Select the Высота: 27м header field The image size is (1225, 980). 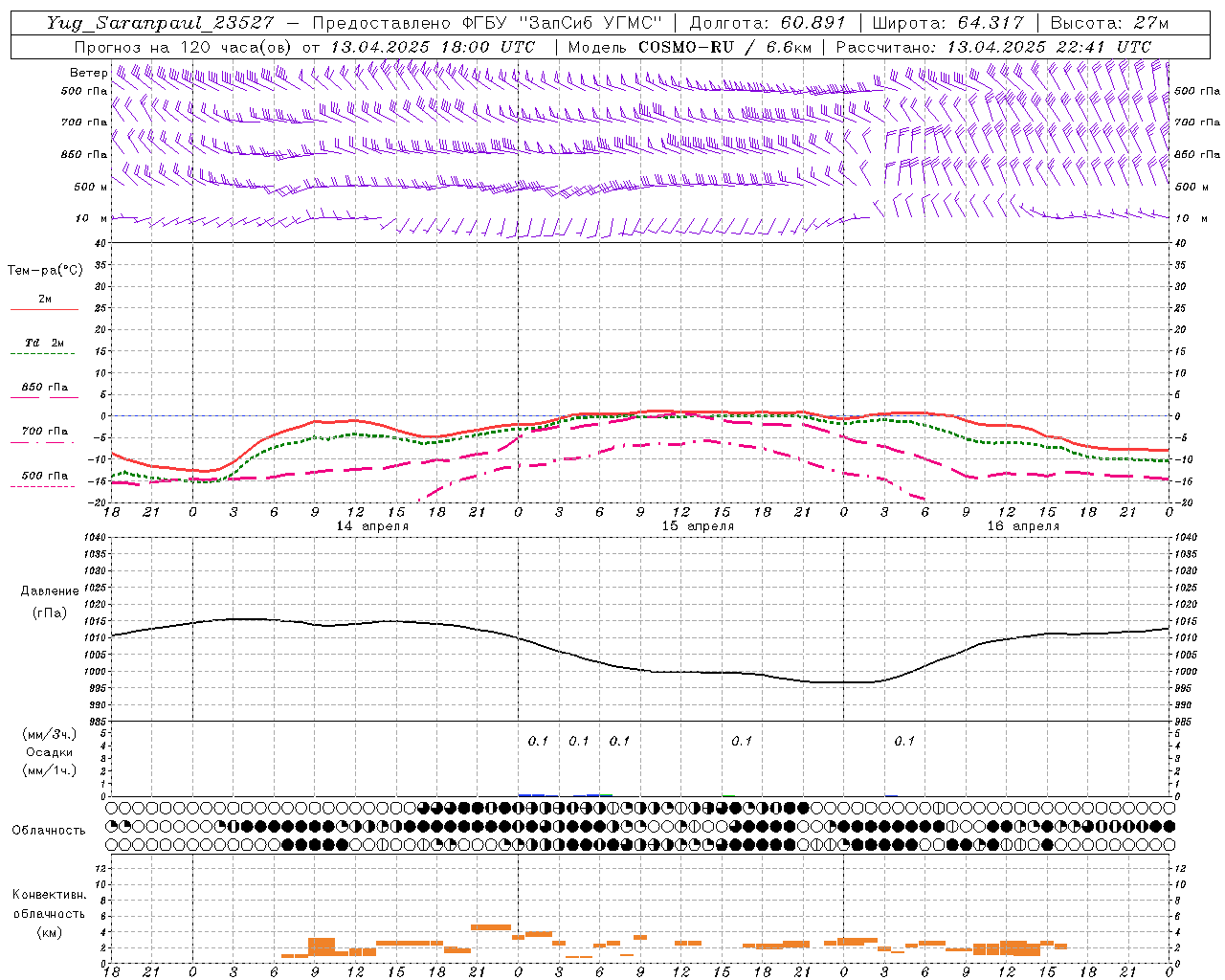click(1108, 23)
